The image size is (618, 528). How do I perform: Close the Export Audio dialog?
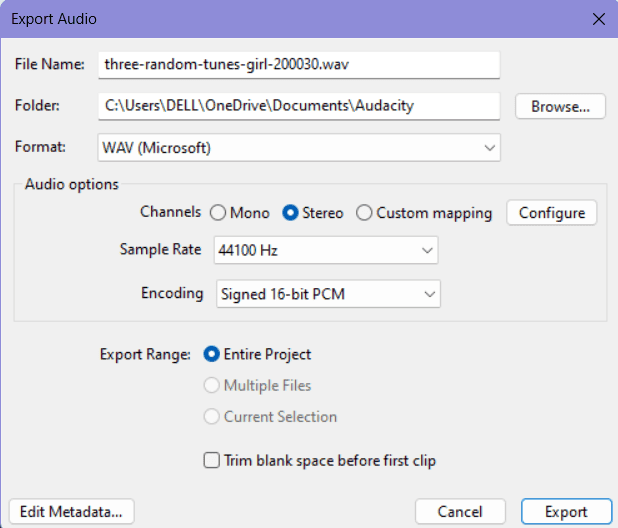pos(599,19)
